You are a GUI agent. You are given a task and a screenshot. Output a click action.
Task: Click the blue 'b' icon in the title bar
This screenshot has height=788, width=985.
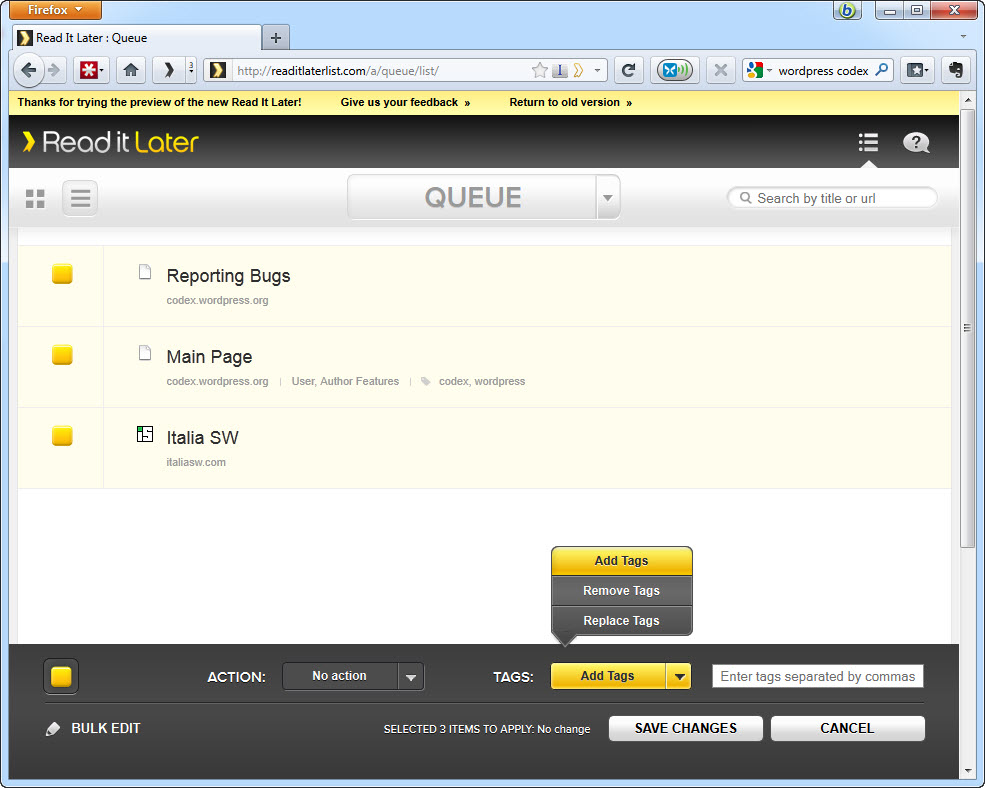(x=847, y=10)
